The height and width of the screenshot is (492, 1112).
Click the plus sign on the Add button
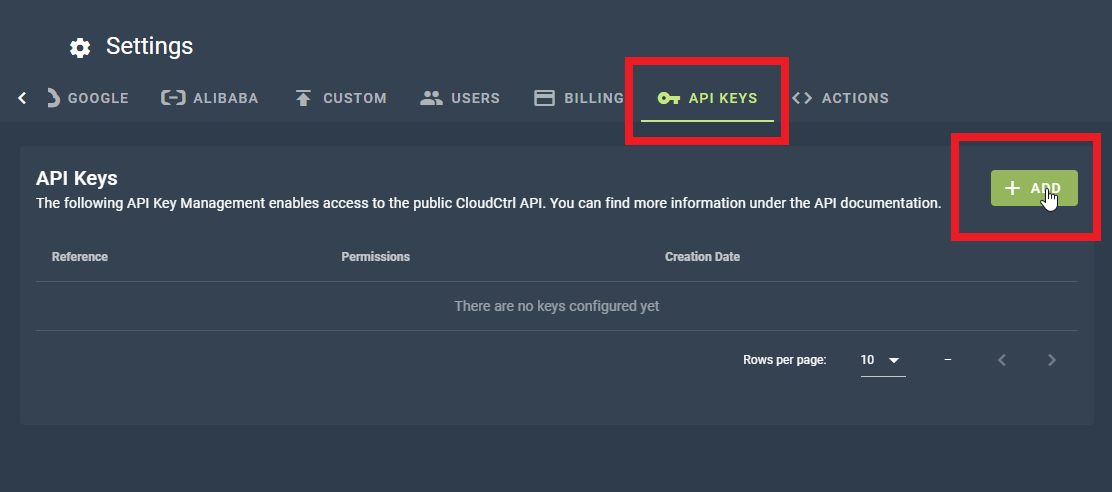[x=1012, y=188]
